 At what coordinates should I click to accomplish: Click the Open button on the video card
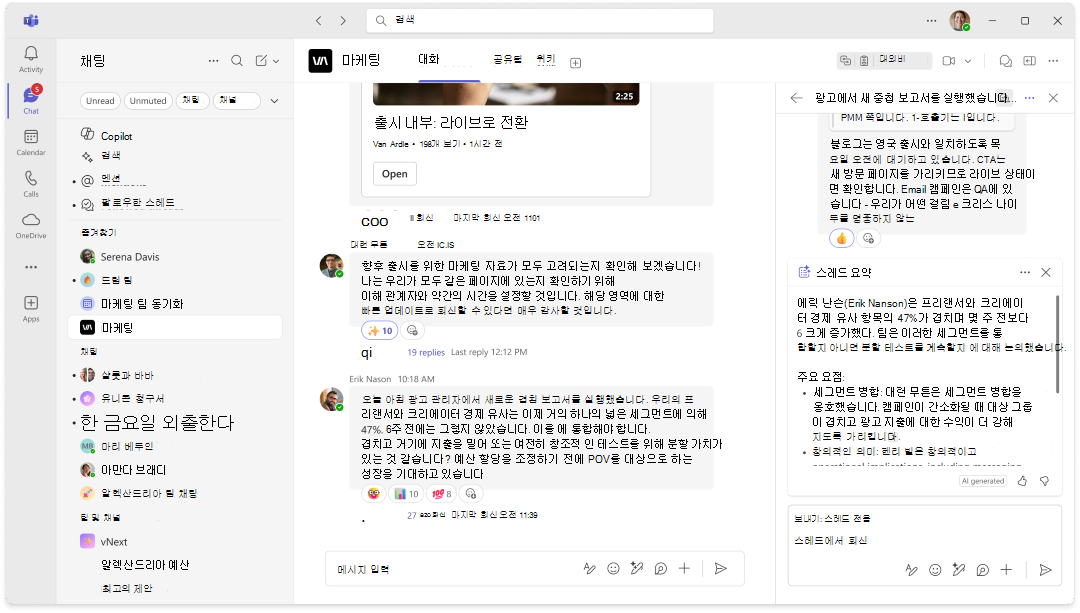point(395,174)
